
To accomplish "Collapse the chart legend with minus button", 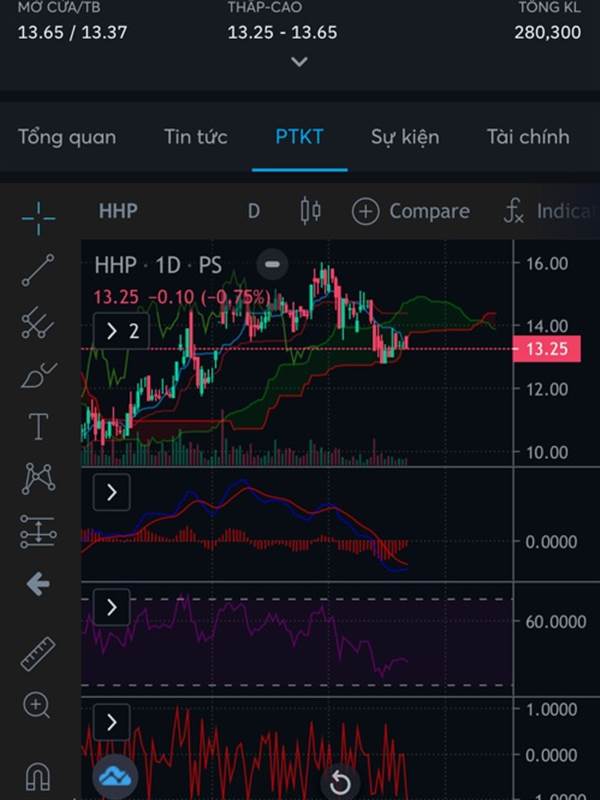I will tap(272, 264).
